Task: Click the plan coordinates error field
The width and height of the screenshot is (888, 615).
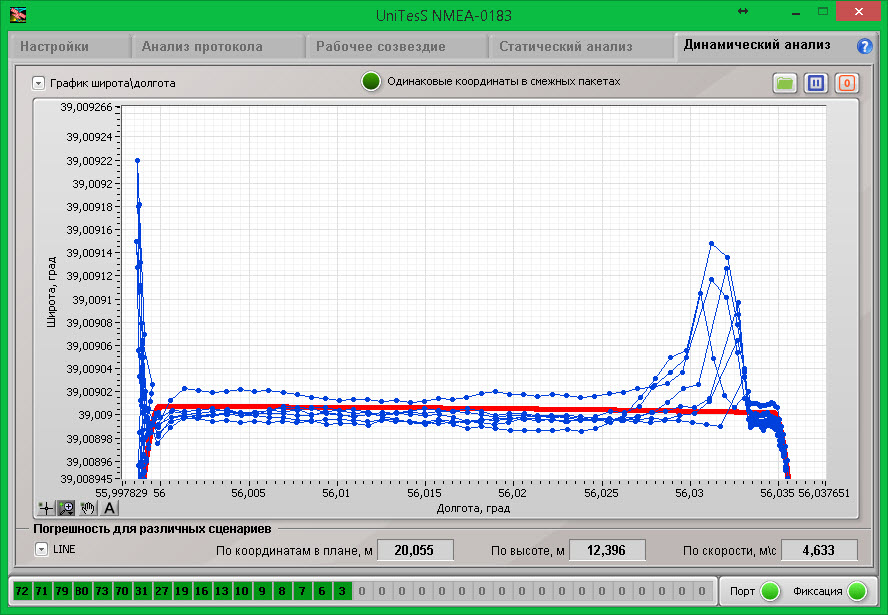Action: click(x=408, y=550)
